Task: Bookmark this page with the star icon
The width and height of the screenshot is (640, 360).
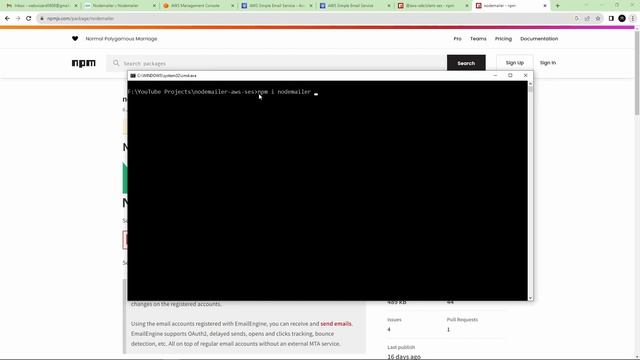Action: (598, 18)
